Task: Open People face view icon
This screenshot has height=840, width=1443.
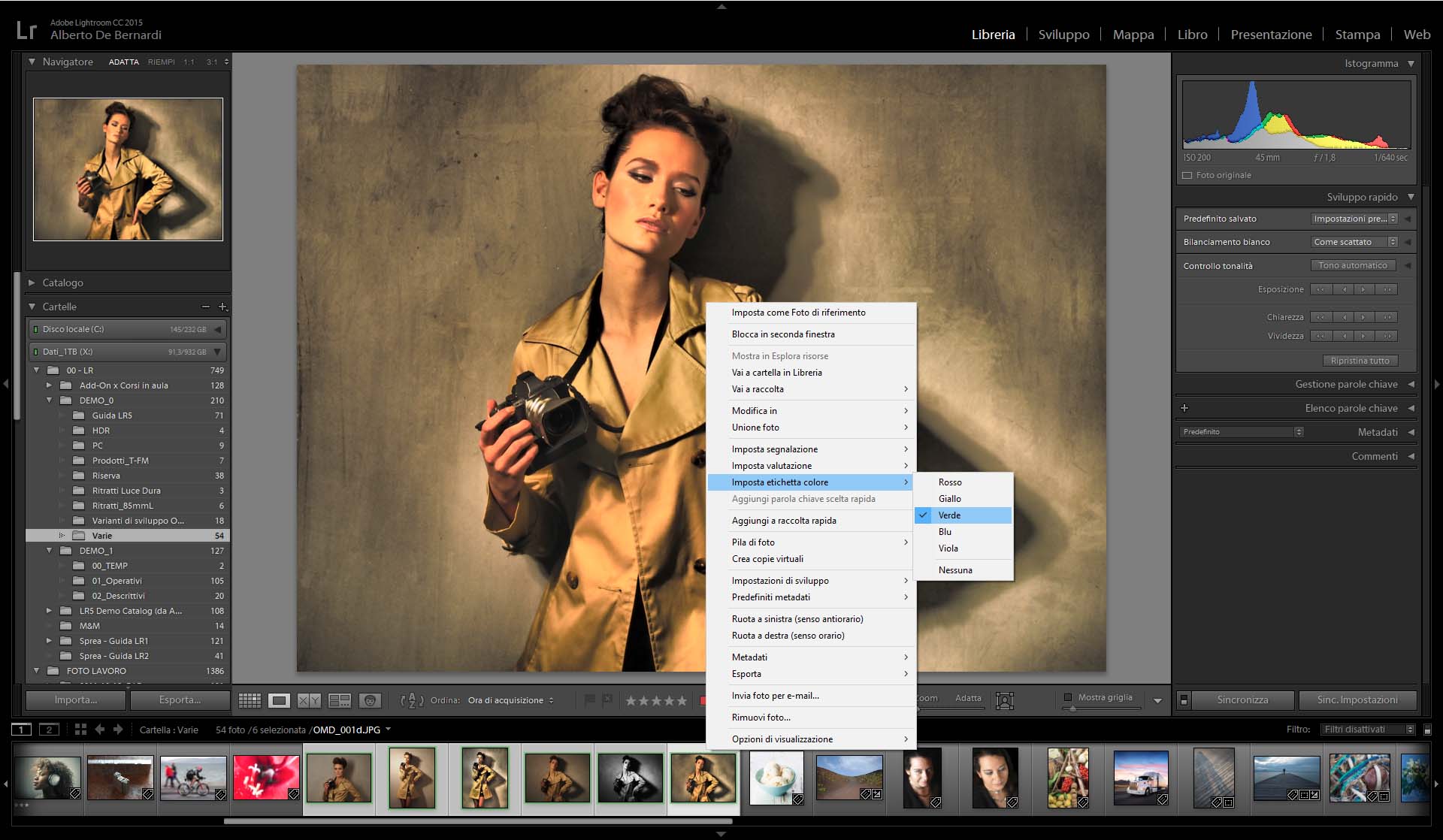Action: pyautogui.click(x=370, y=700)
